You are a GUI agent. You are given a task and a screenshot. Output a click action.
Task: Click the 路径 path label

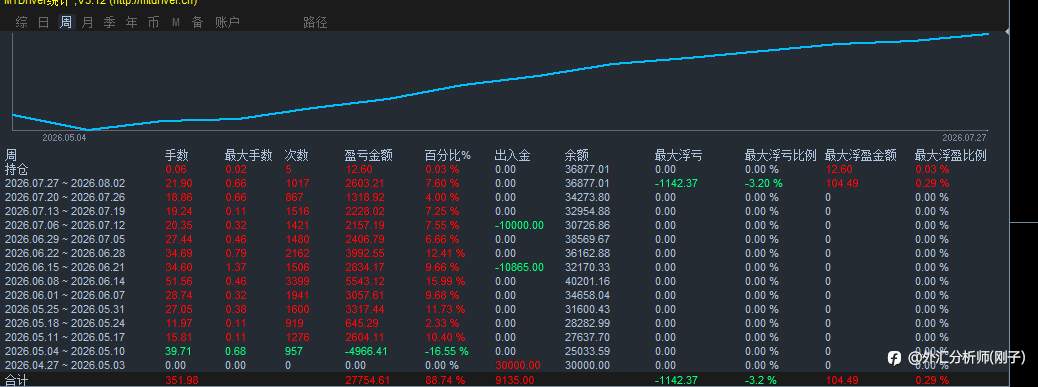pyautogui.click(x=315, y=22)
